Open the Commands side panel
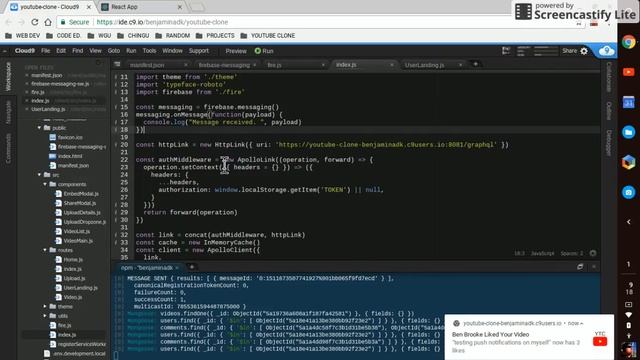The height and width of the screenshot is (360, 640). pyautogui.click(x=8, y=149)
